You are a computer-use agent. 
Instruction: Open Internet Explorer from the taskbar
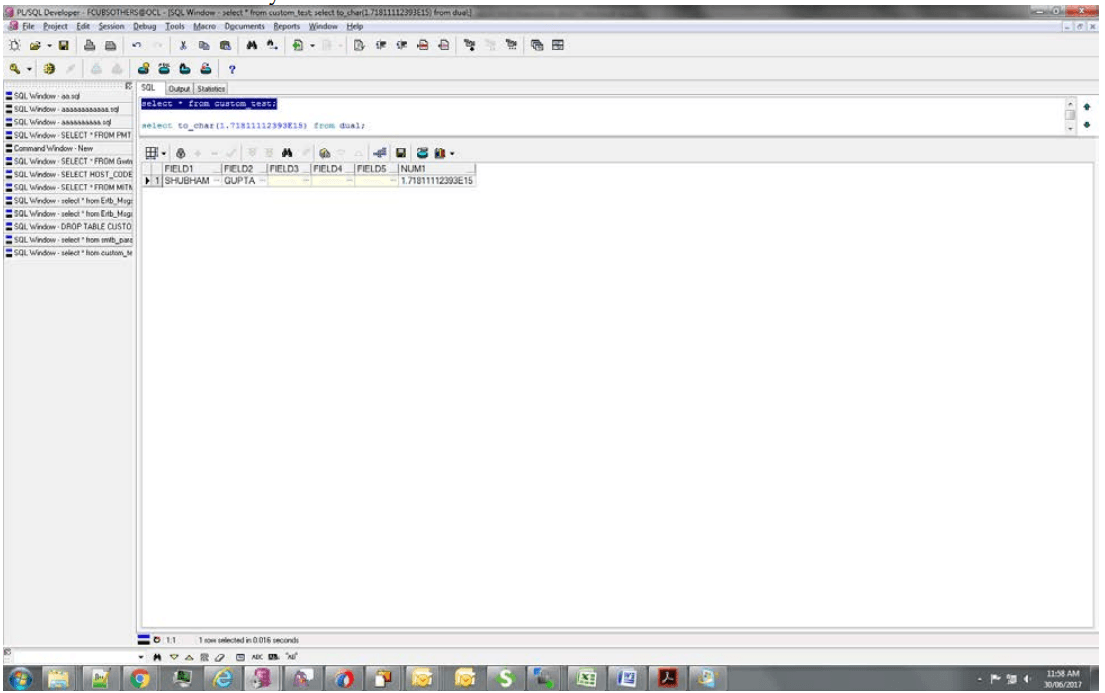223,679
